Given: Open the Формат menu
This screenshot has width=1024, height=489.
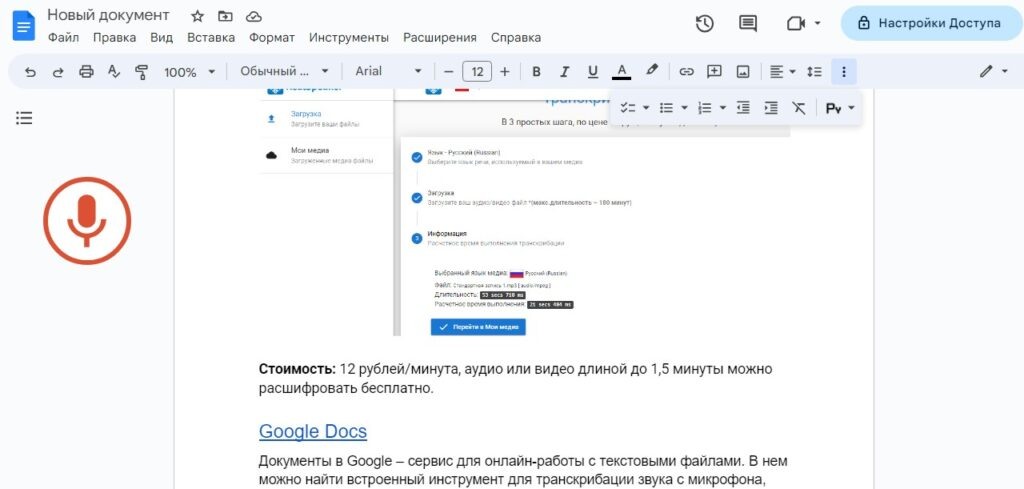Looking at the screenshot, I should 272,37.
